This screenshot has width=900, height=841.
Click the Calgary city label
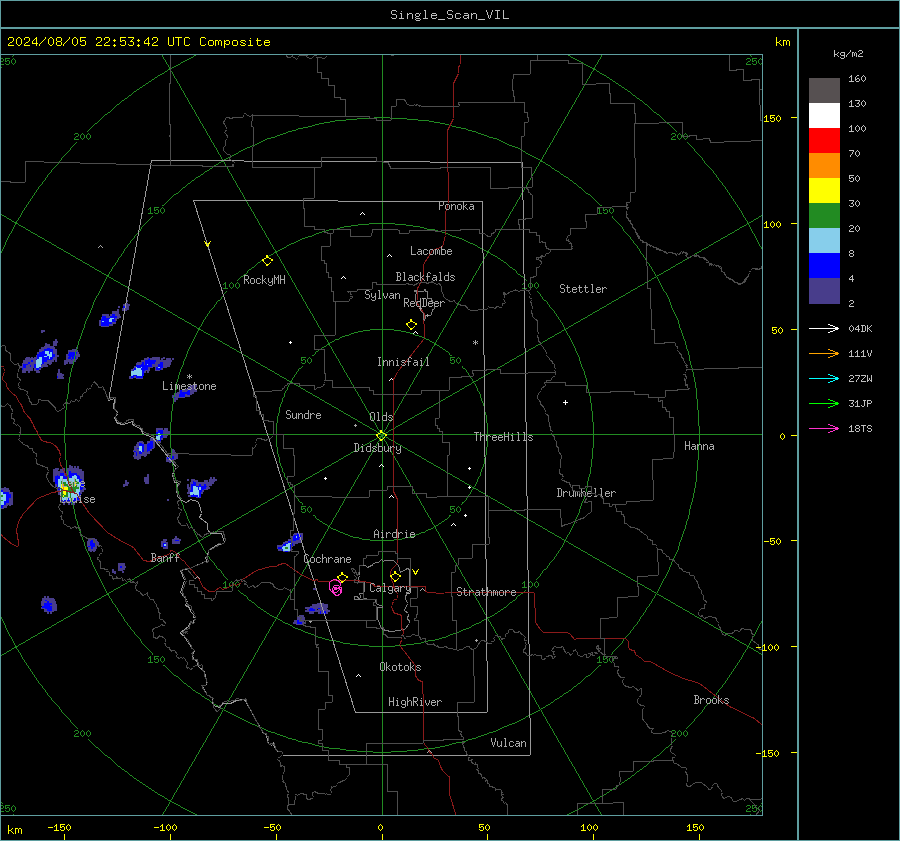pos(390,588)
